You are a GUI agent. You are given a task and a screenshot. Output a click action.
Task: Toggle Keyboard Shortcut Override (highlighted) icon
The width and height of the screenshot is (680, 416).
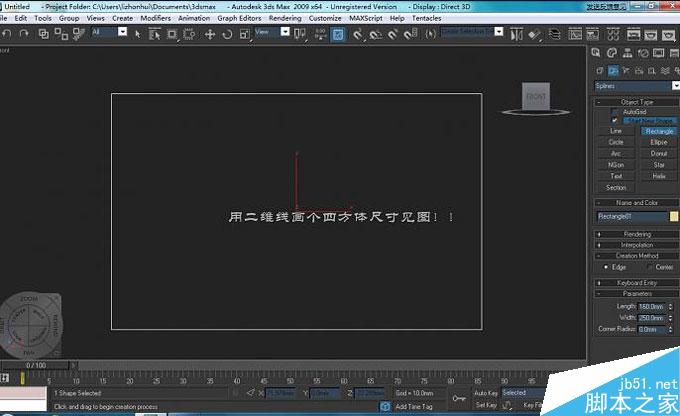[x=338, y=35]
